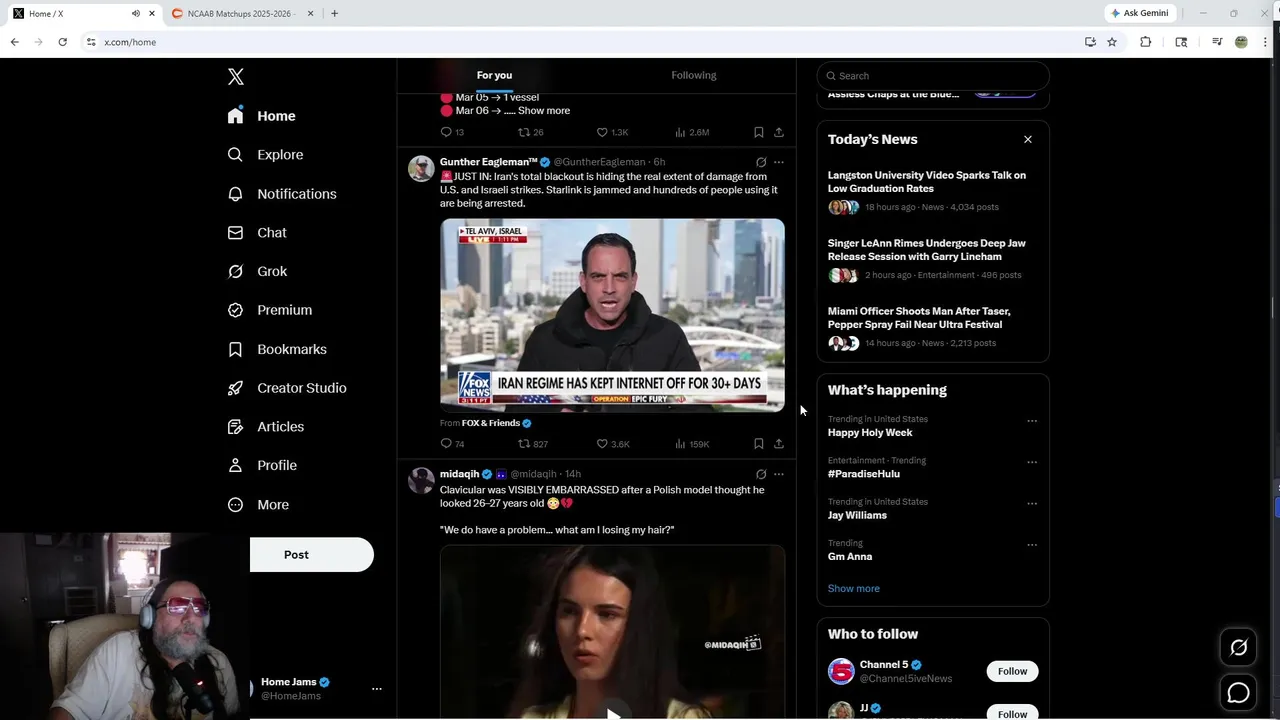The height and width of the screenshot is (720, 1280).
Task: Open Happy Holy Week trend
Action: click(x=870, y=433)
